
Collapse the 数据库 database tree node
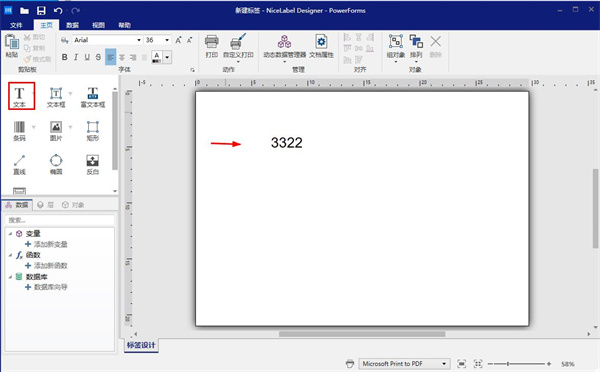(x=10, y=277)
